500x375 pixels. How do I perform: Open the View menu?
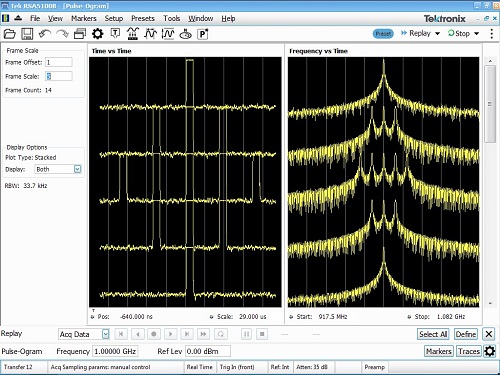point(55,18)
